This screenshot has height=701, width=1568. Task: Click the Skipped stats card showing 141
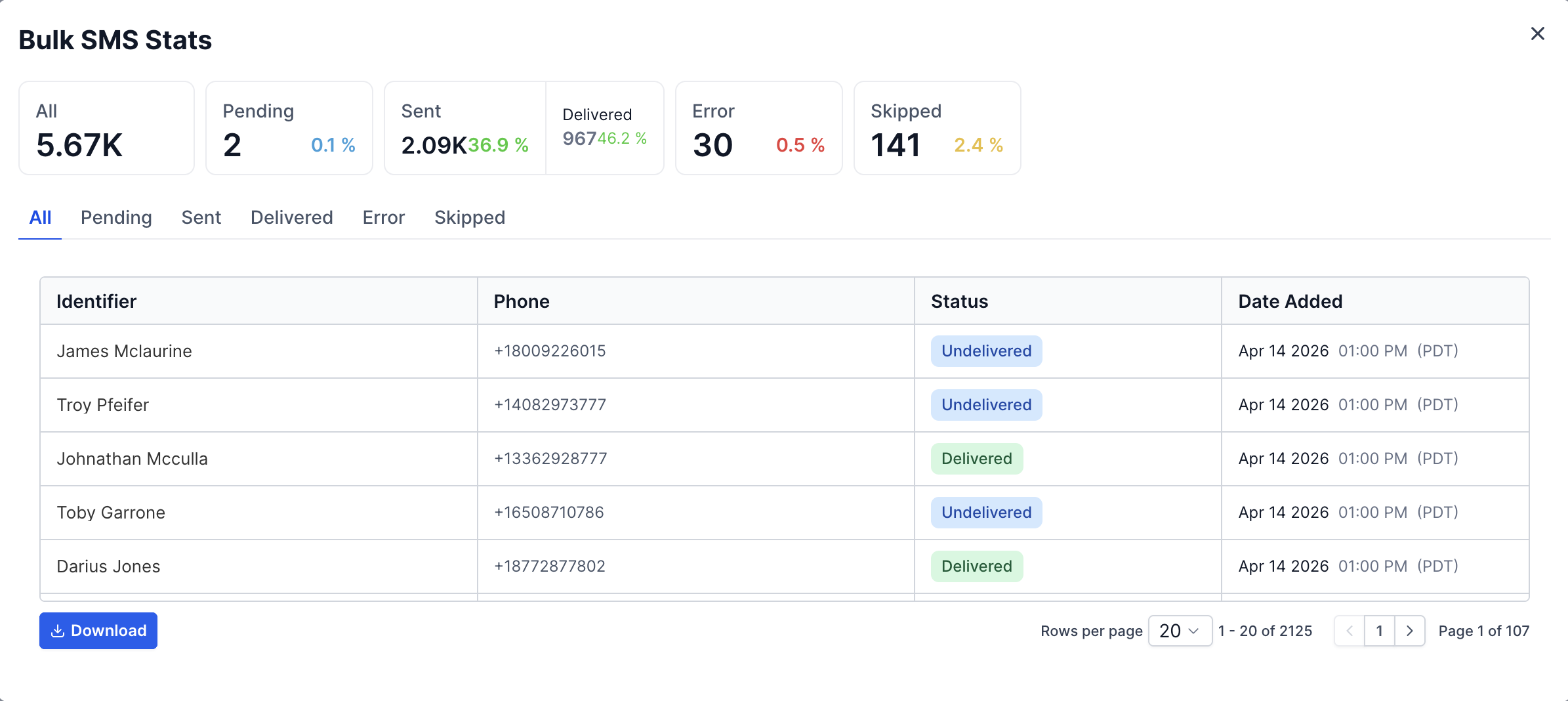(x=937, y=127)
